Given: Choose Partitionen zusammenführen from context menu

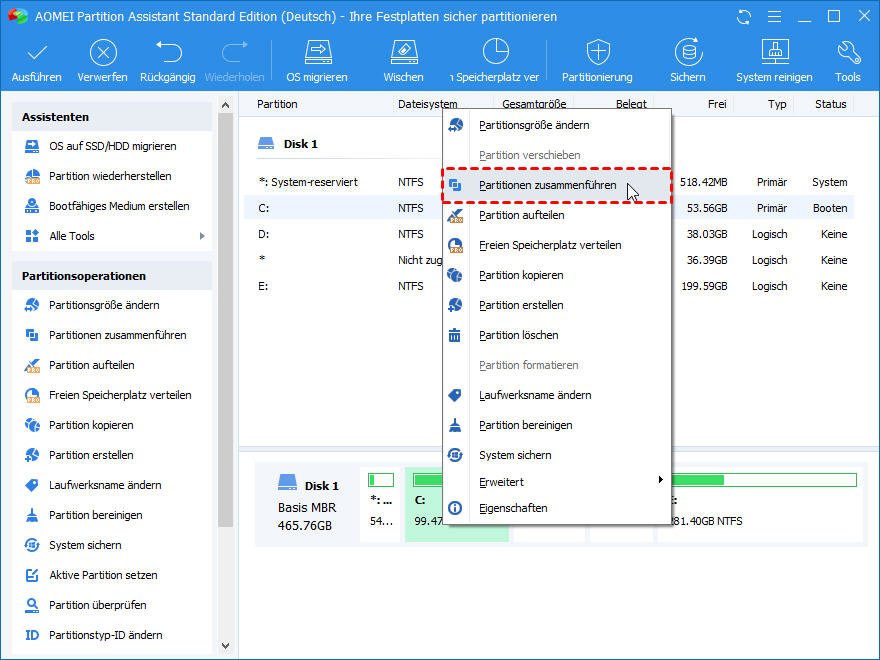Looking at the screenshot, I should pyautogui.click(x=557, y=185).
